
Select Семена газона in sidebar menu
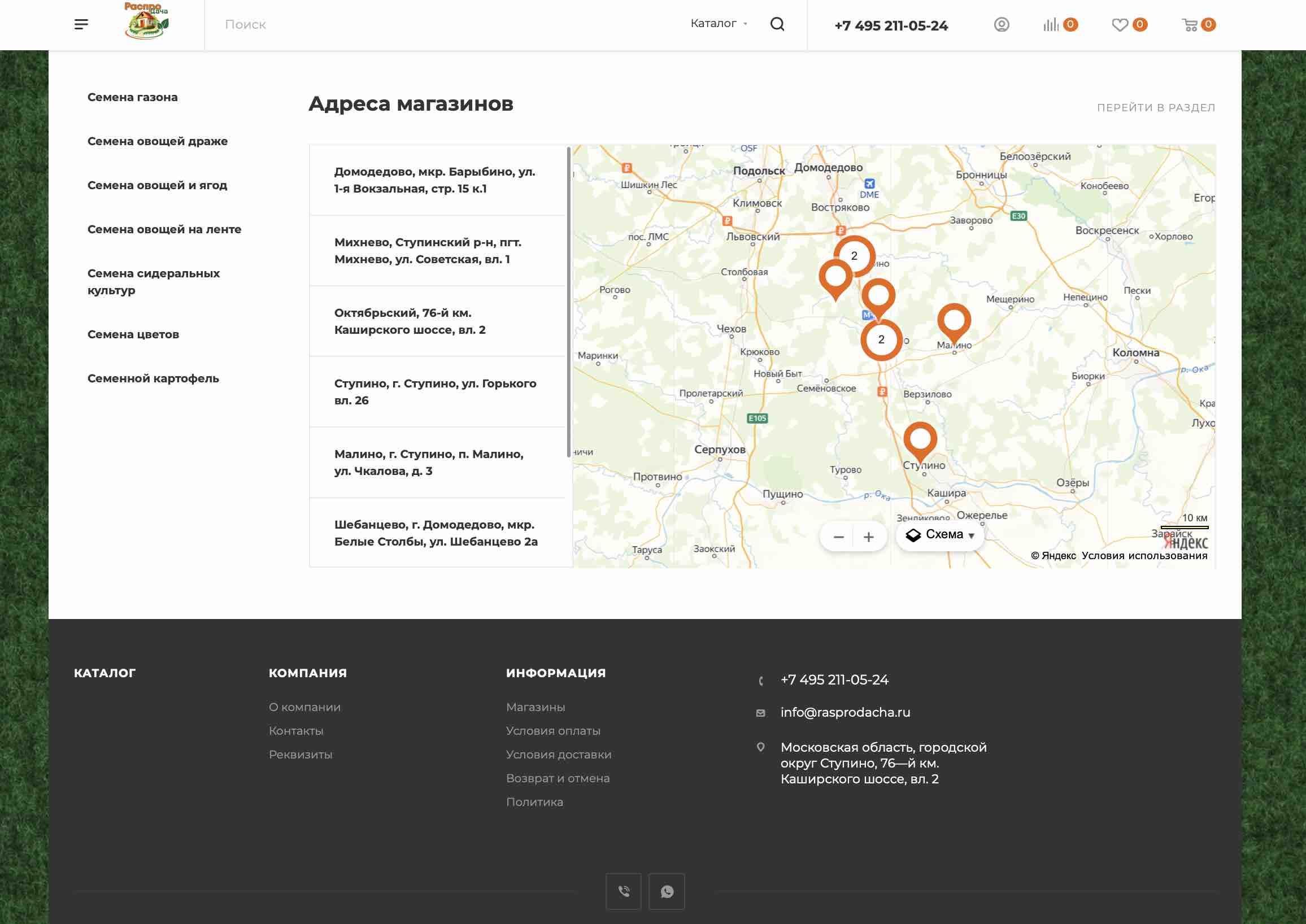[x=132, y=97]
